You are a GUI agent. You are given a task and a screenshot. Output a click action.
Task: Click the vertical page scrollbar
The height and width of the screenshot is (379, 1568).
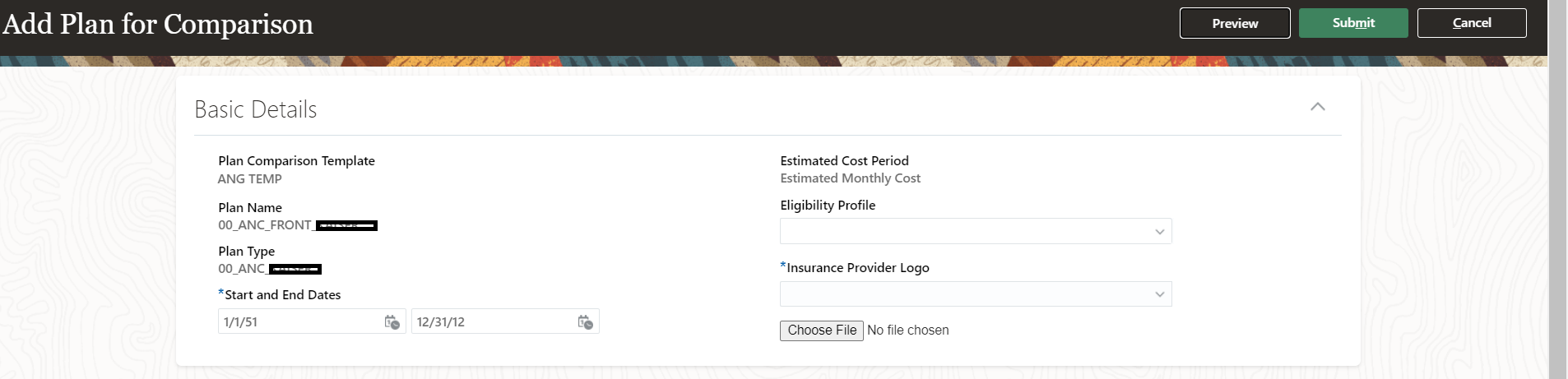(1557, 189)
